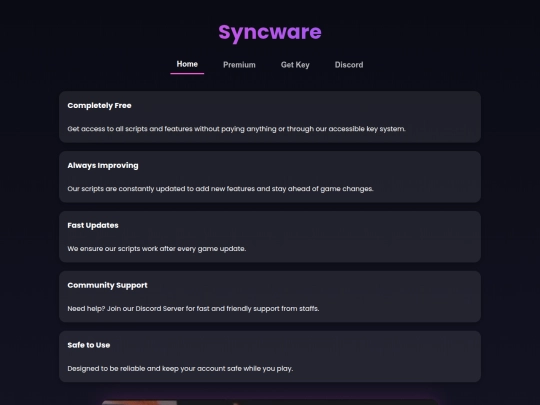Switch to the Premium tab
The image size is (540, 405).
point(239,65)
